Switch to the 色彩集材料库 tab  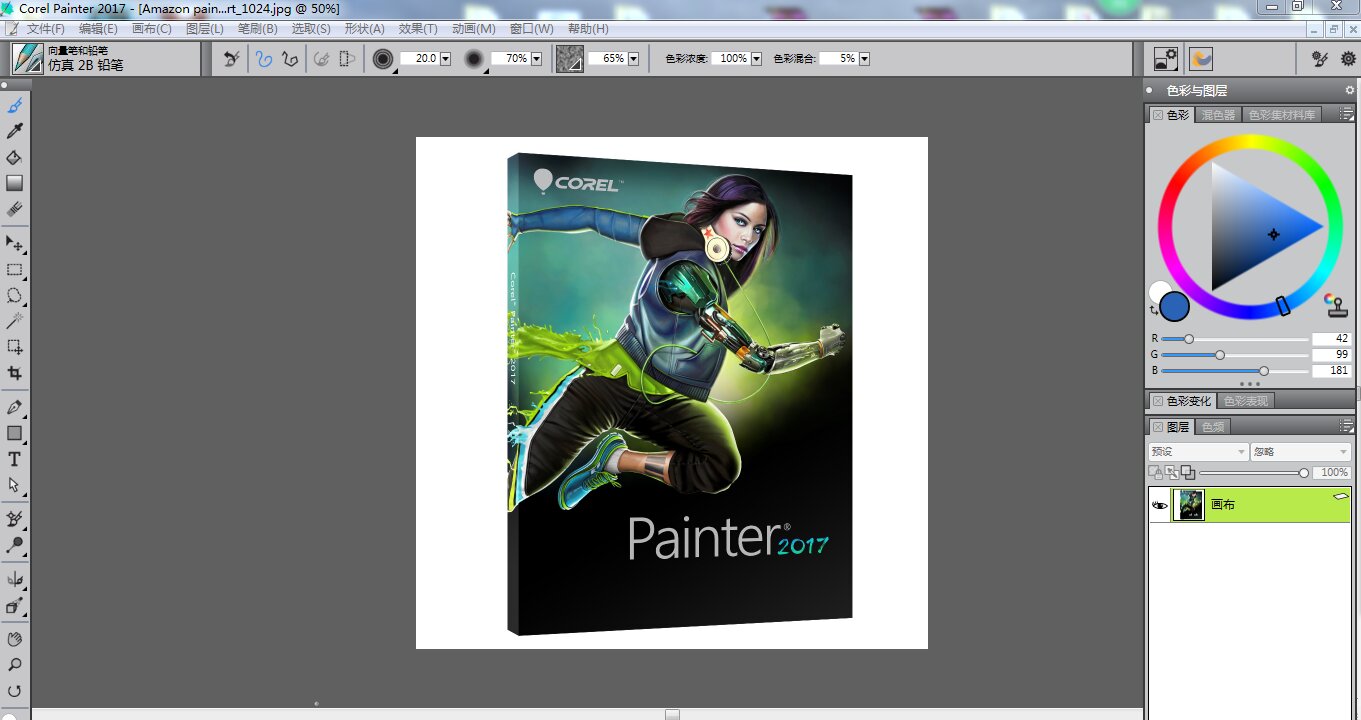click(x=1282, y=115)
